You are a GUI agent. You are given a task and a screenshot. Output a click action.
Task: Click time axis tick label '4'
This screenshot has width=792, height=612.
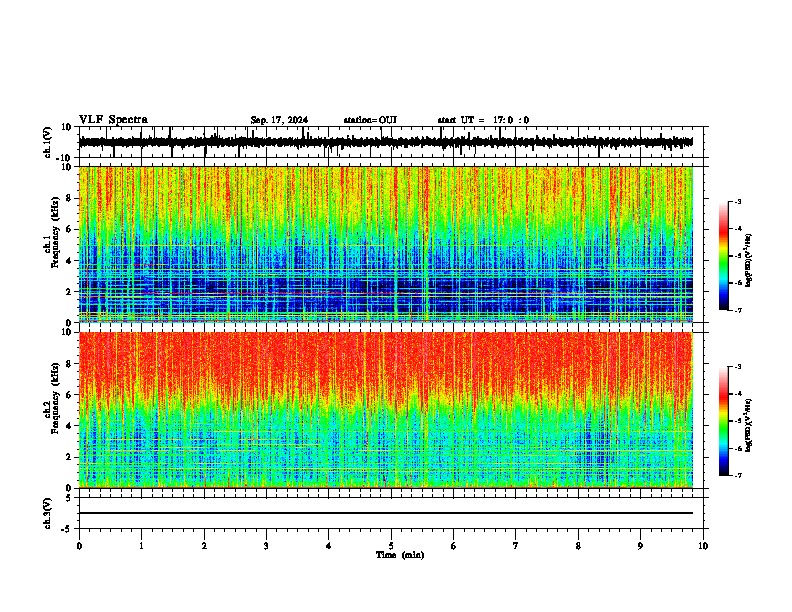point(329,546)
